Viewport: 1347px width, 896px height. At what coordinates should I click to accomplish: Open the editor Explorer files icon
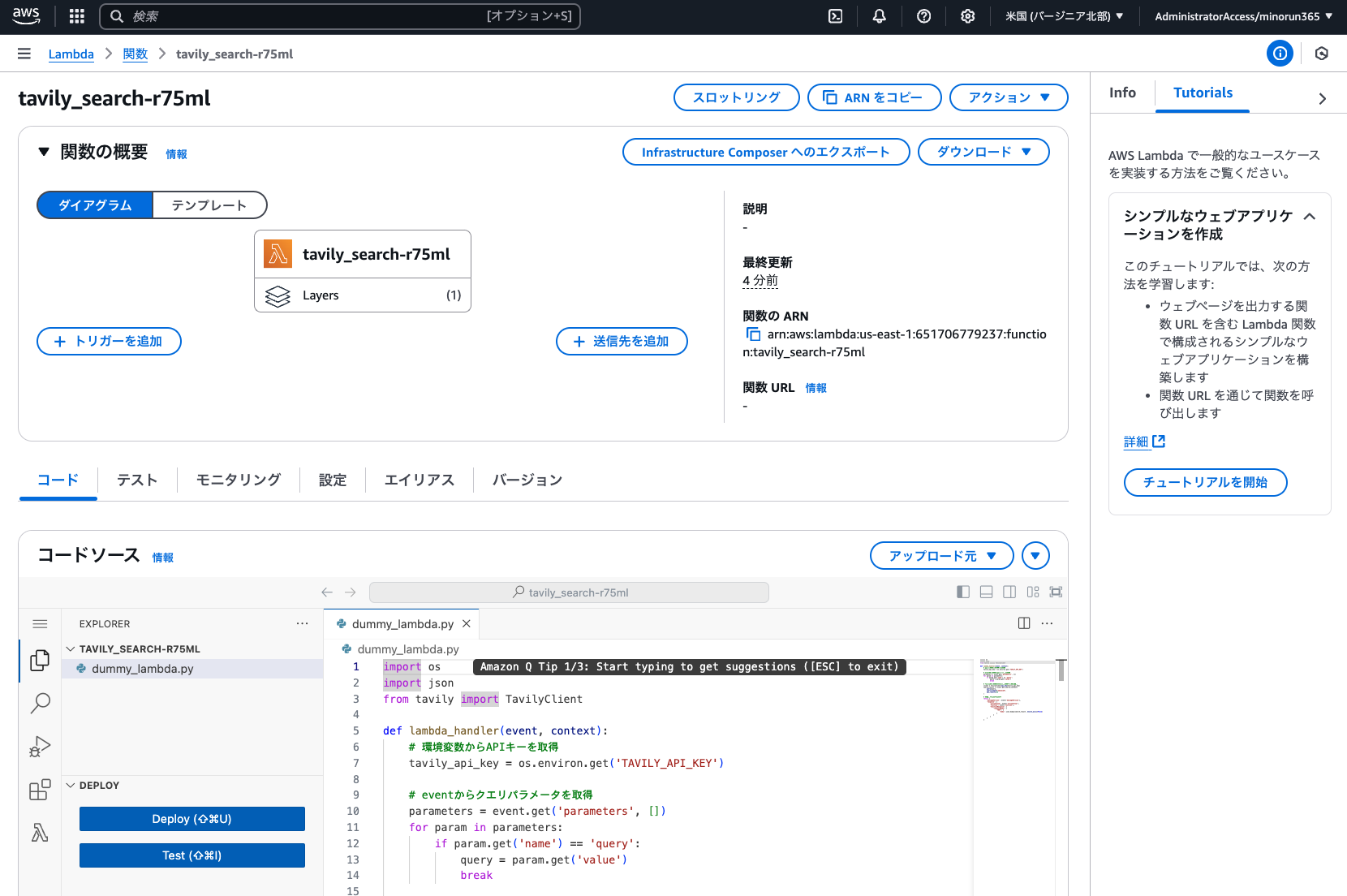(40, 661)
